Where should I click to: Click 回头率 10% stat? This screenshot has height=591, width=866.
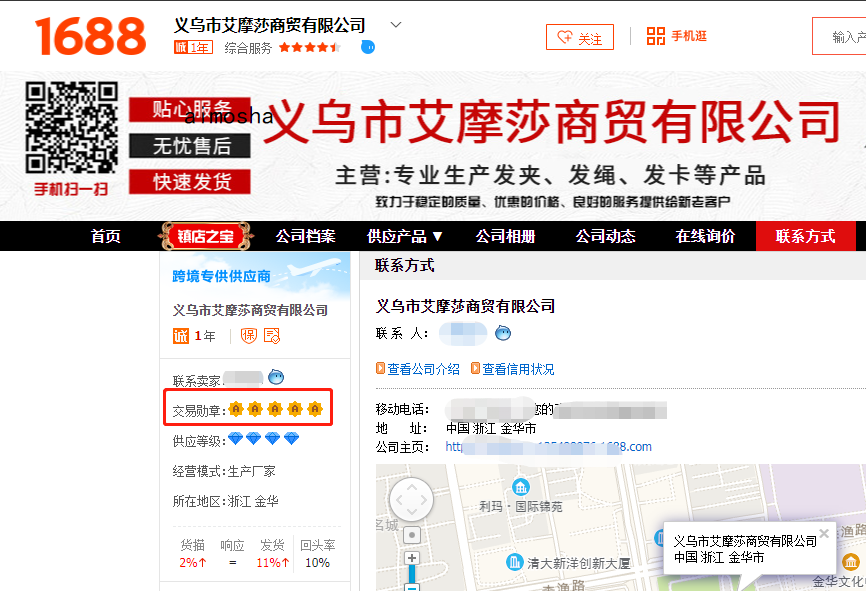(x=318, y=554)
